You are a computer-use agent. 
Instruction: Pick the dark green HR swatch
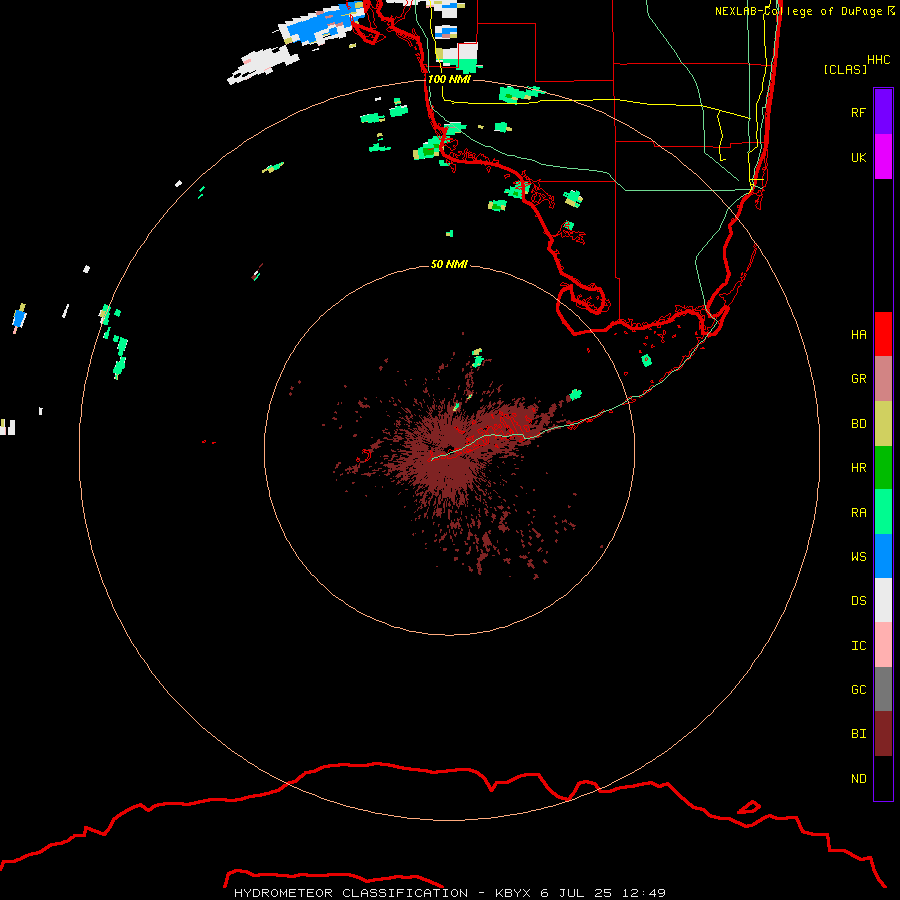point(883,468)
